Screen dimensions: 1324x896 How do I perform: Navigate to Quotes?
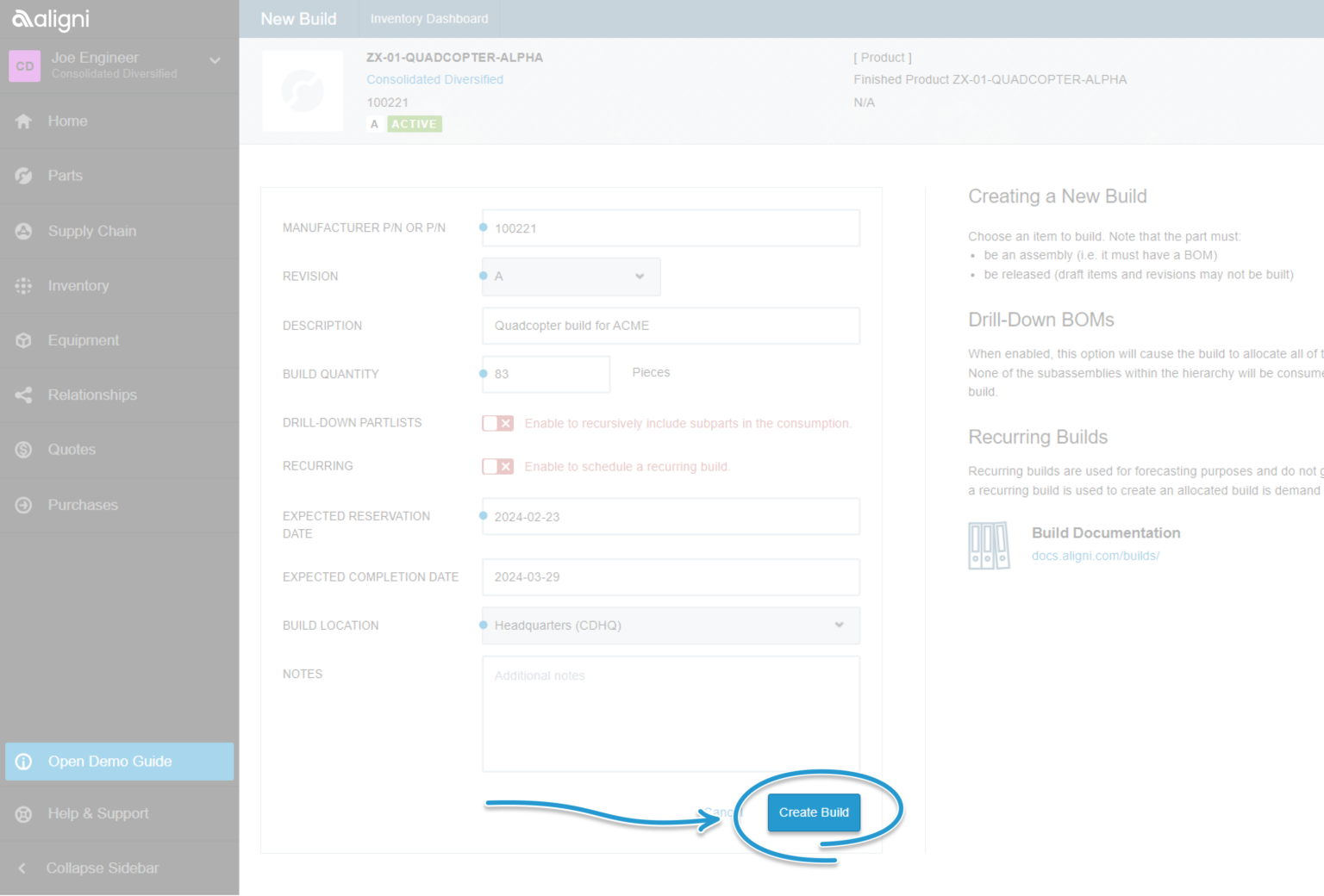point(24,449)
